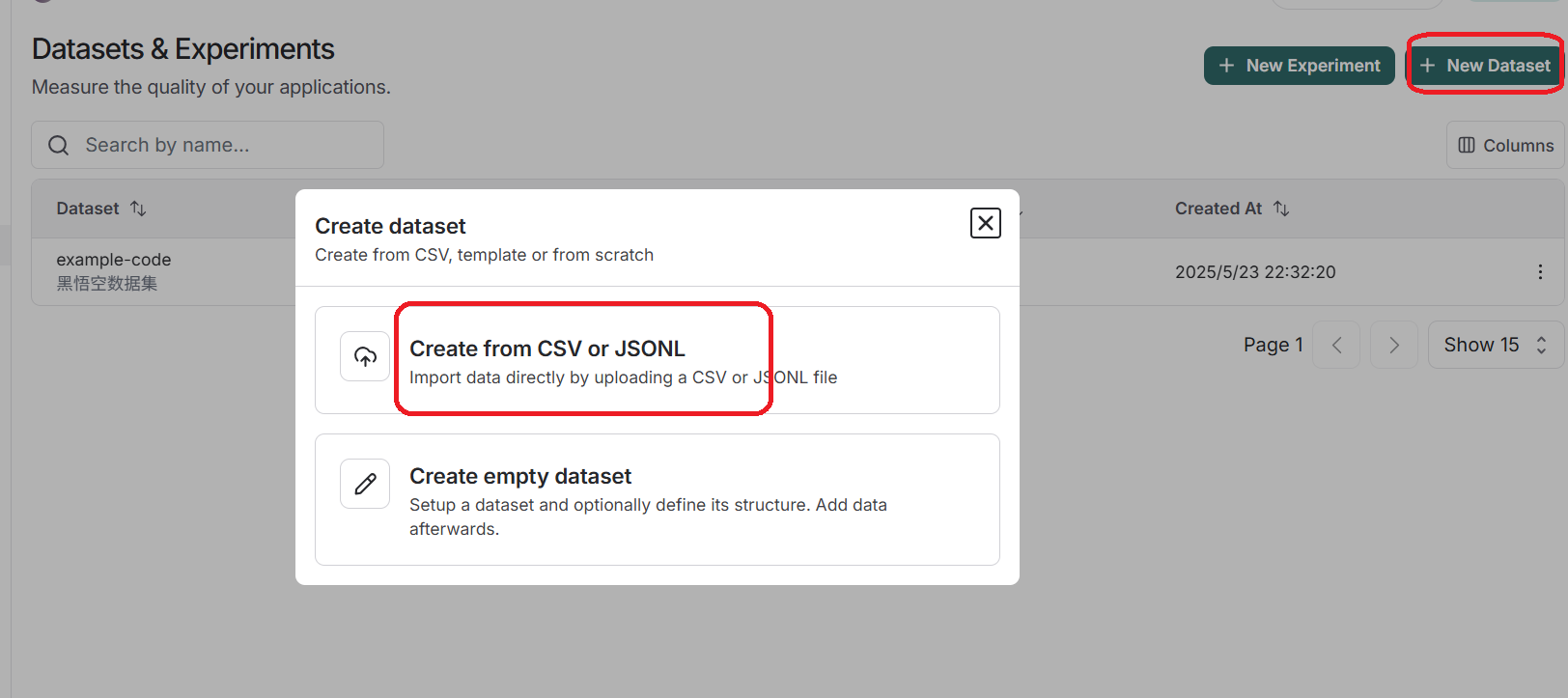Go to the previous page with left chevron
This screenshot has height=698, width=1568.
pyautogui.click(x=1337, y=345)
